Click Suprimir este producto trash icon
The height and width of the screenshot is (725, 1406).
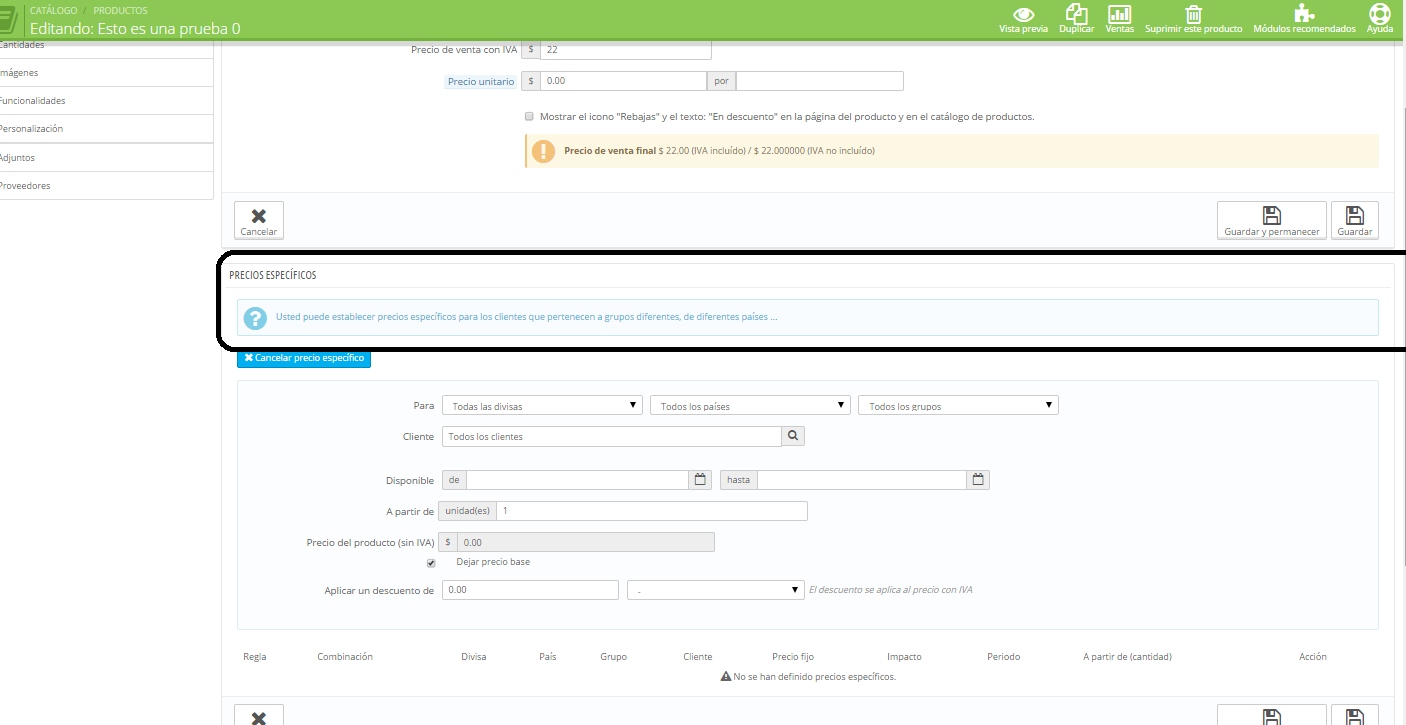[x=1193, y=14]
